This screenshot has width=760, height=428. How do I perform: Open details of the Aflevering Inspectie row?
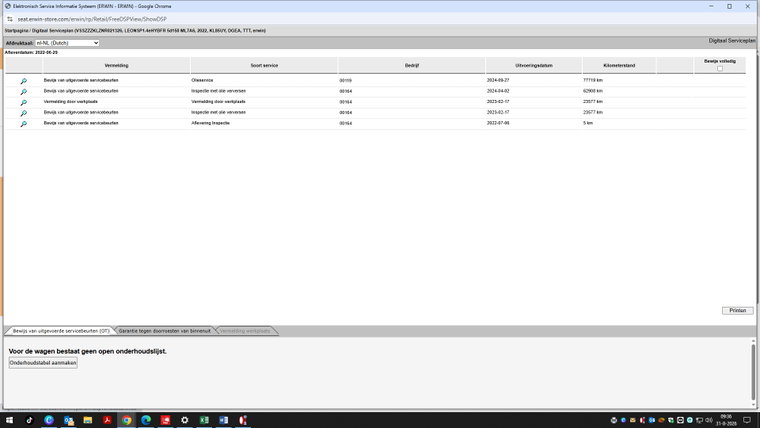click(x=23, y=124)
